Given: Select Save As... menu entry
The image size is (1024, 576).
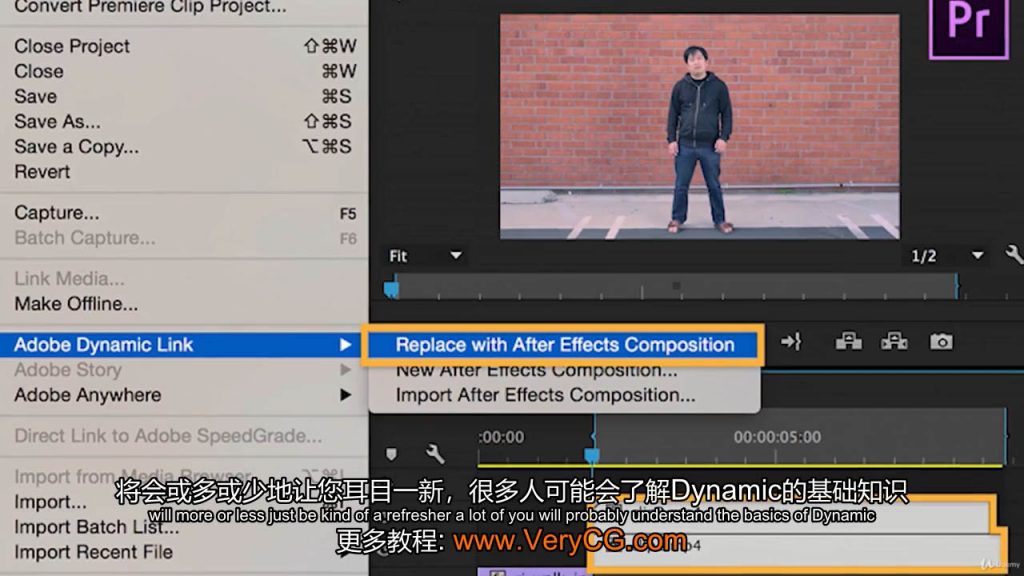Looking at the screenshot, I should (x=184, y=121).
